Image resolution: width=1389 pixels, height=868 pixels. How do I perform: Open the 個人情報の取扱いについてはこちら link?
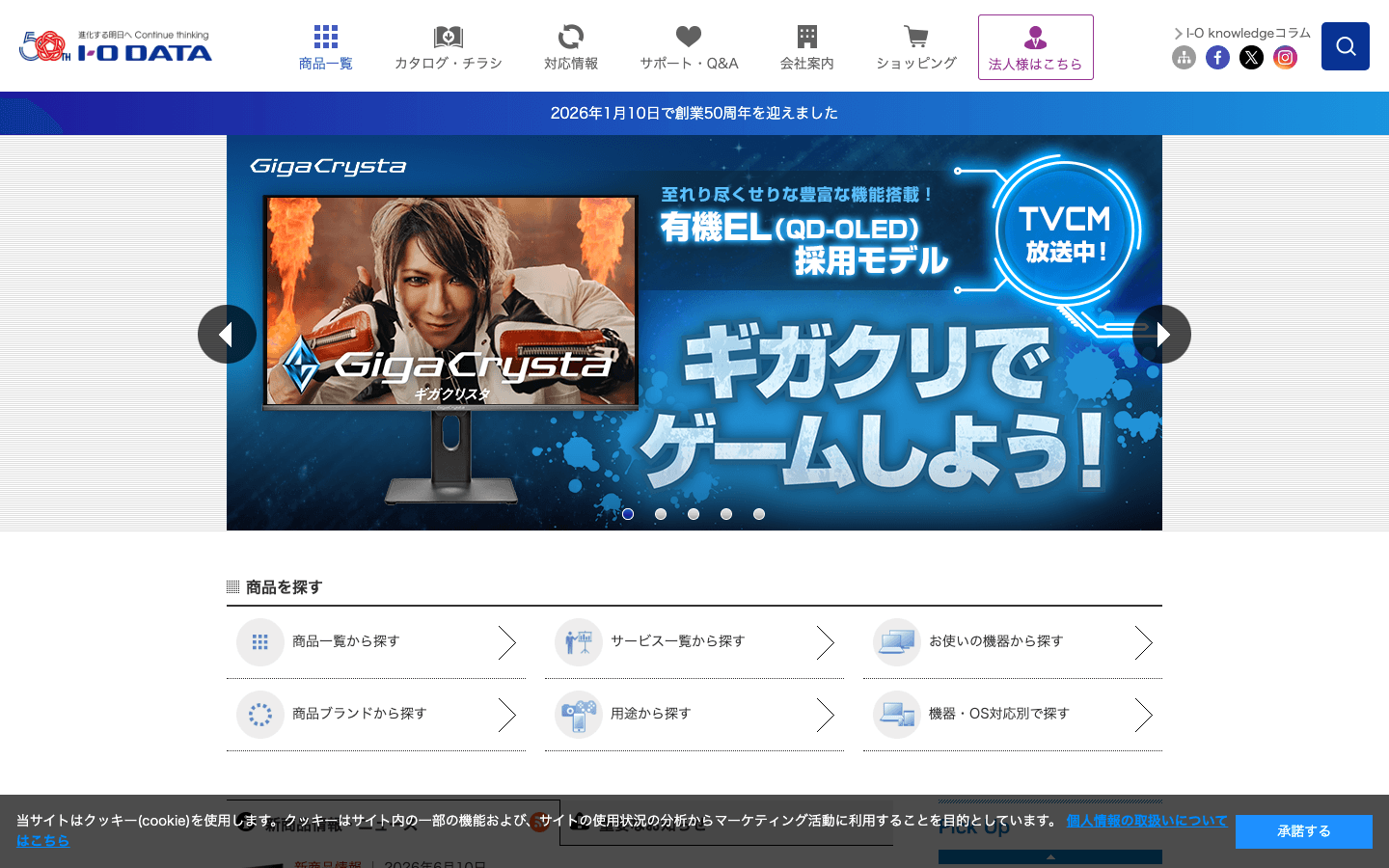click(1146, 821)
